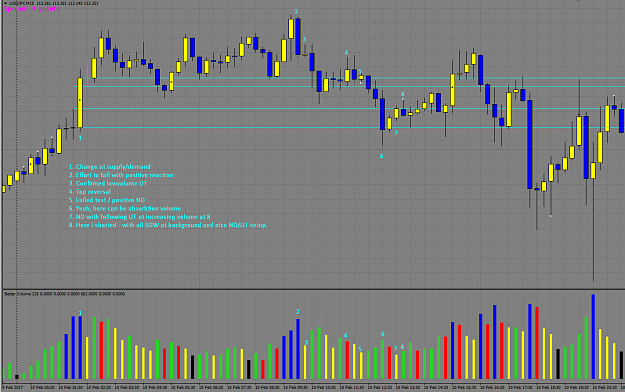Select '10 Feb 12:30' on the time axis
Viewport: 625px width, 392px height.
380,387
